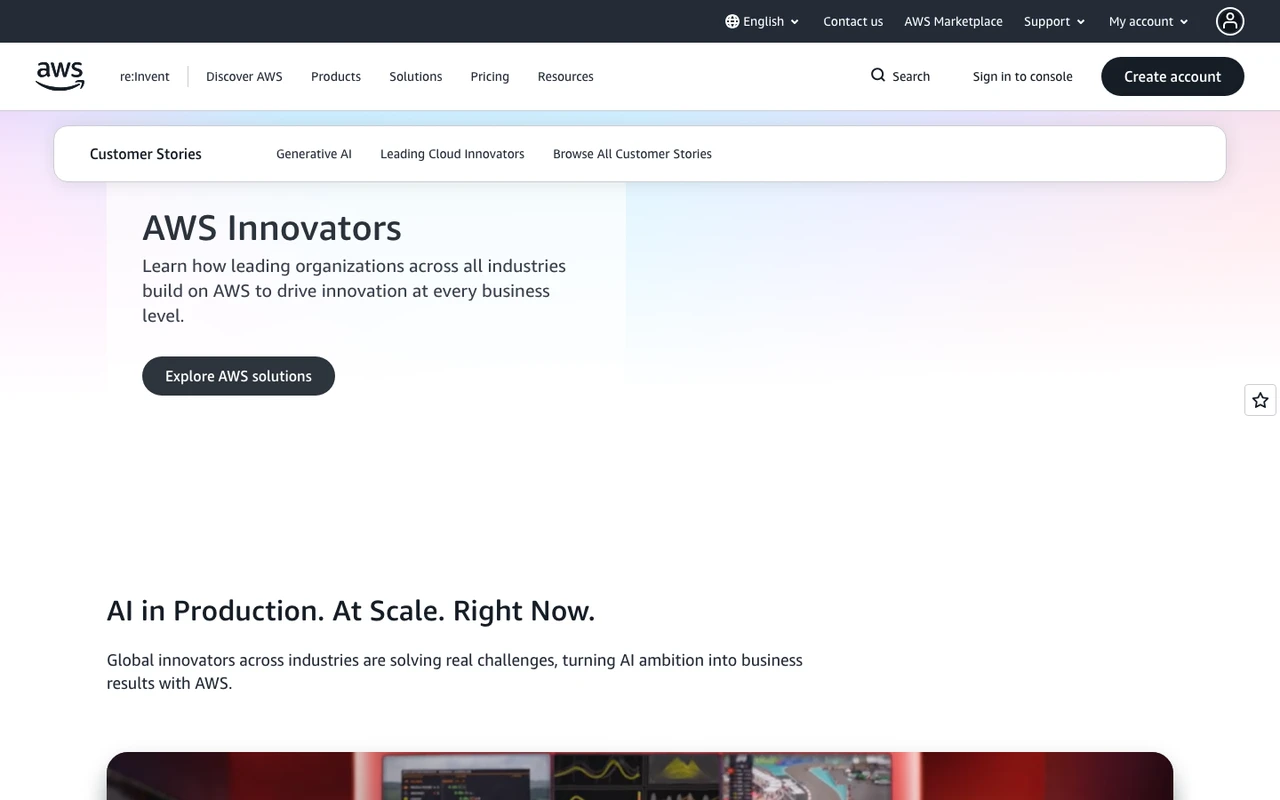Viewport: 1280px width, 800px height.
Task: Go to AWS Marketplace
Action: [953, 21]
